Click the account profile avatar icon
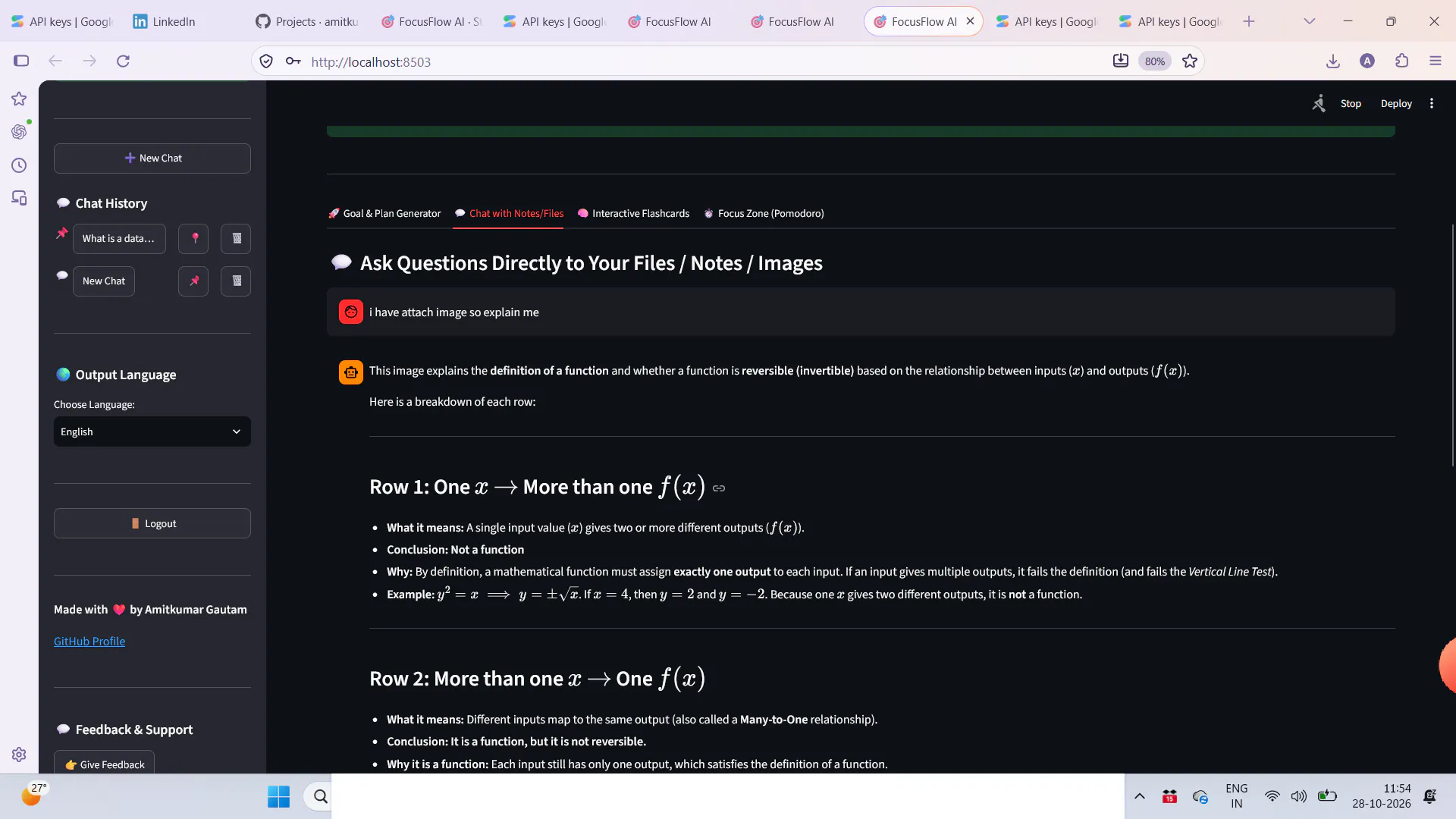 coord(1367,61)
